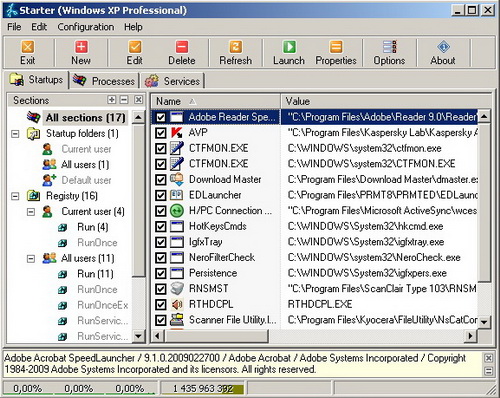Refresh the startup list
Viewport: 500px width, 398px height.
click(236, 53)
